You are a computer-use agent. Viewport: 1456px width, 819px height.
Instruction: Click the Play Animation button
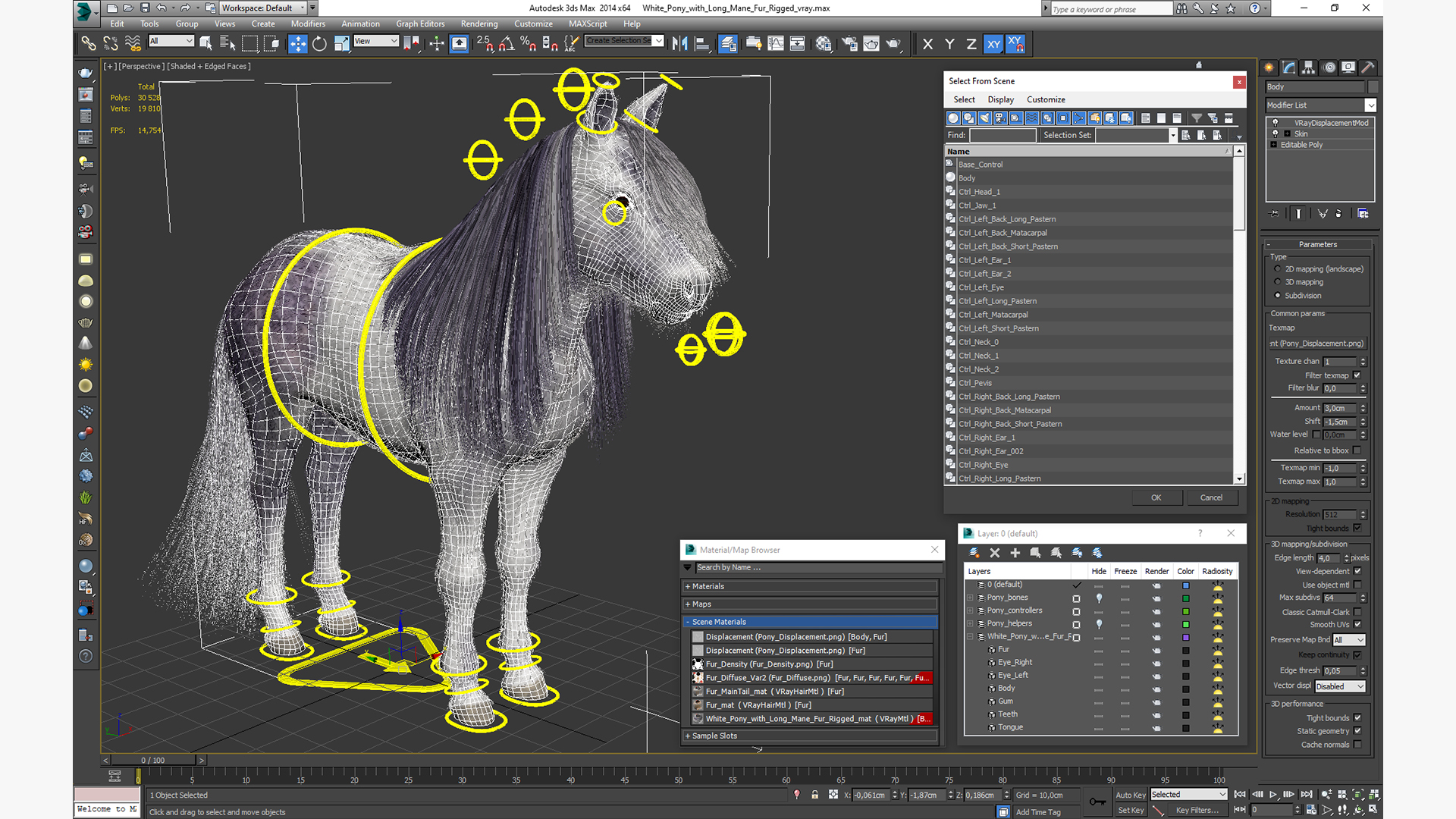point(1273,795)
